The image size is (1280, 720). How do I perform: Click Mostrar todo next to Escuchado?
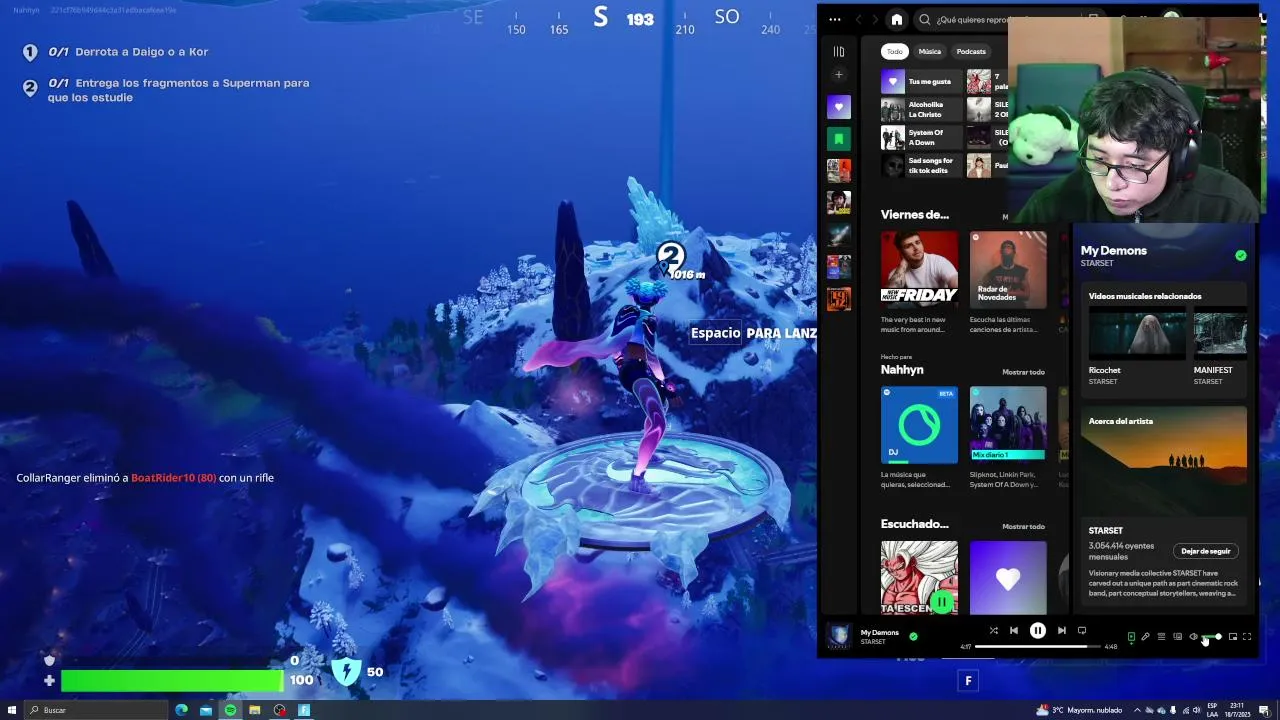(1023, 526)
